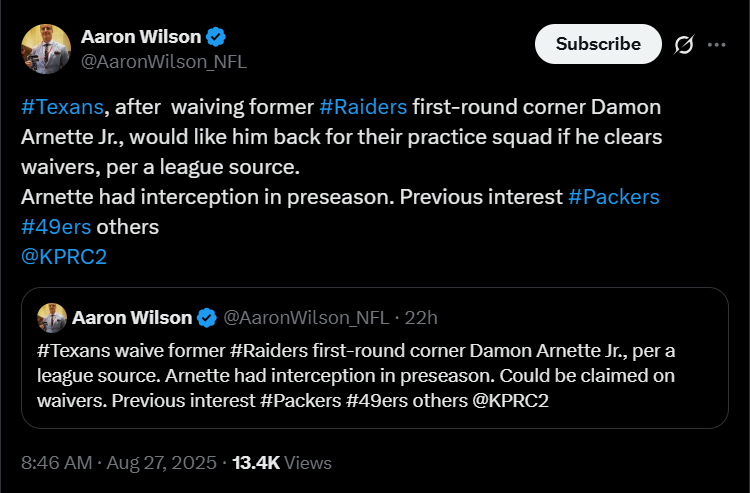The image size is (750, 493).
Task: Click the Subscribe button
Action: (598, 44)
